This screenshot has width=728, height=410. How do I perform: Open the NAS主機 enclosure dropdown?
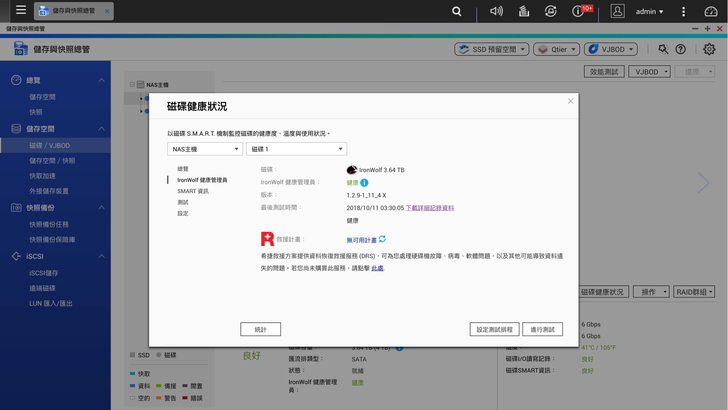[x=205, y=149]
